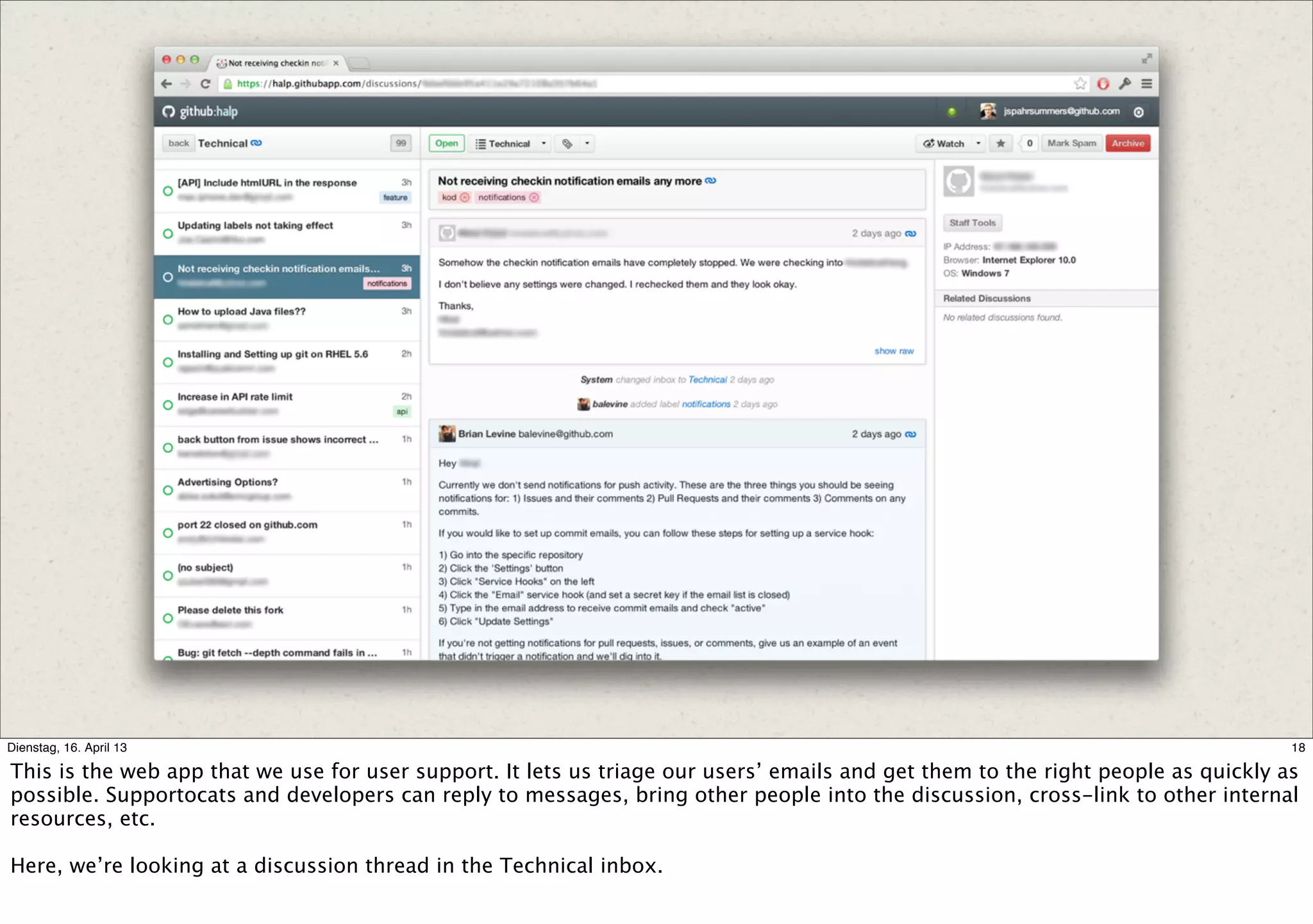The height and width of the screenshot is (924, 1313).
Task: Follow the Technical link in system log
Action: (x=707, y=380)
